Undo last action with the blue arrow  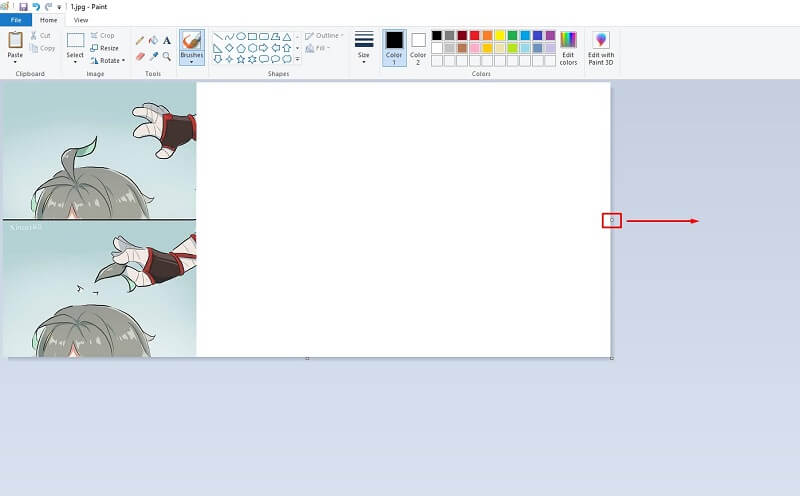click(36, 7)
